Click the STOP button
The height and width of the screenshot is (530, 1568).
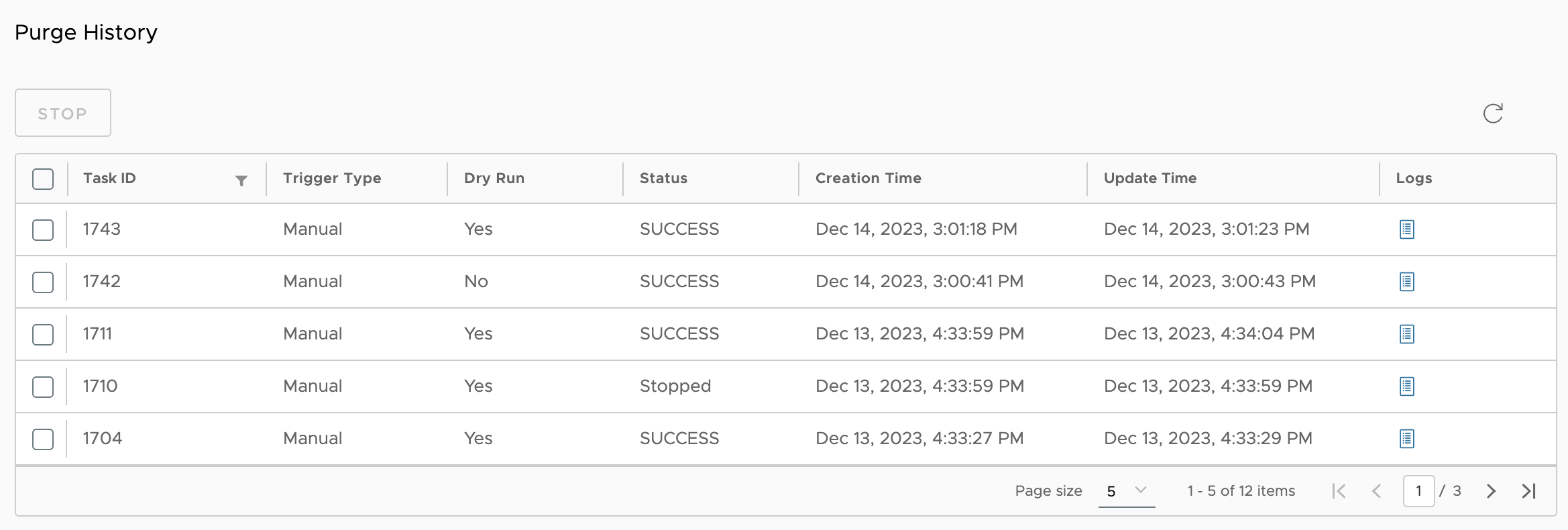[x=63, y=113]
